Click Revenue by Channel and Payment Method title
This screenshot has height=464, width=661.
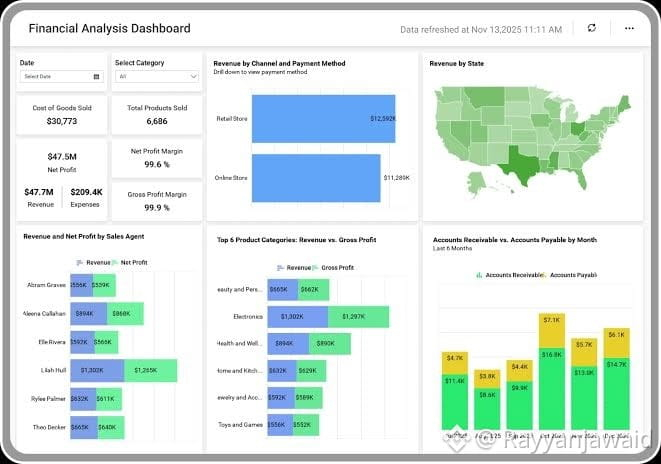(279, 64)
